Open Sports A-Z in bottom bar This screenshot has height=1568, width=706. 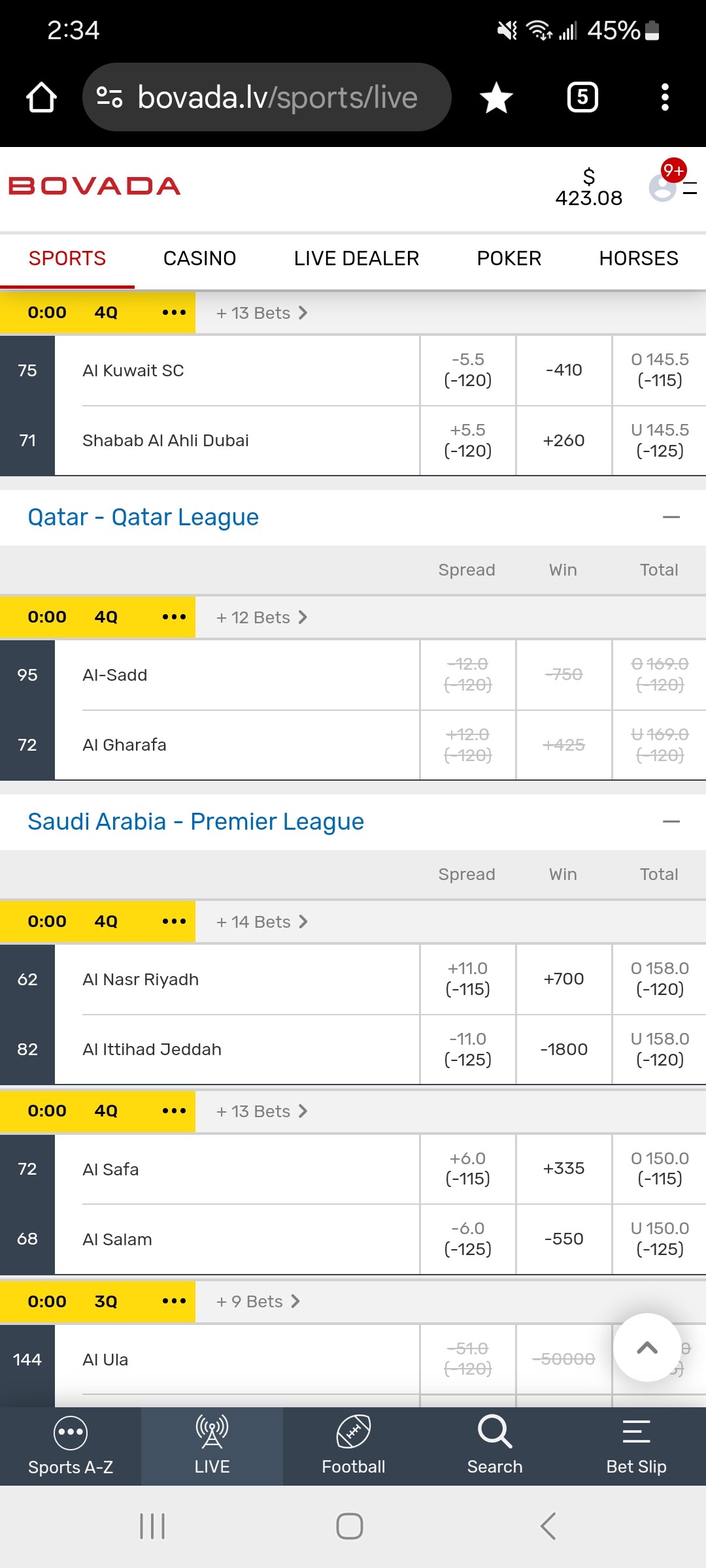click(71, 1446)
